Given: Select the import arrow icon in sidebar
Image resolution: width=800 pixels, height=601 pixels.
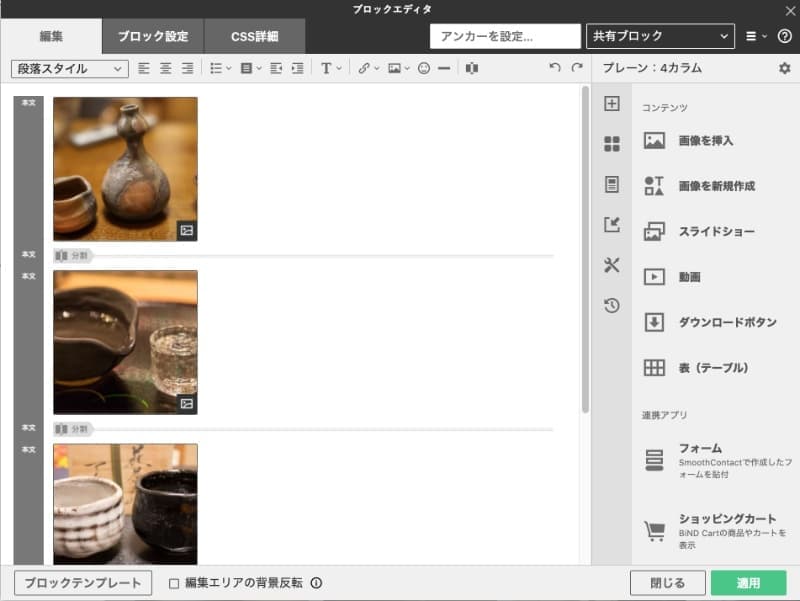Looking at the screenshot, I should coord(612,224).
